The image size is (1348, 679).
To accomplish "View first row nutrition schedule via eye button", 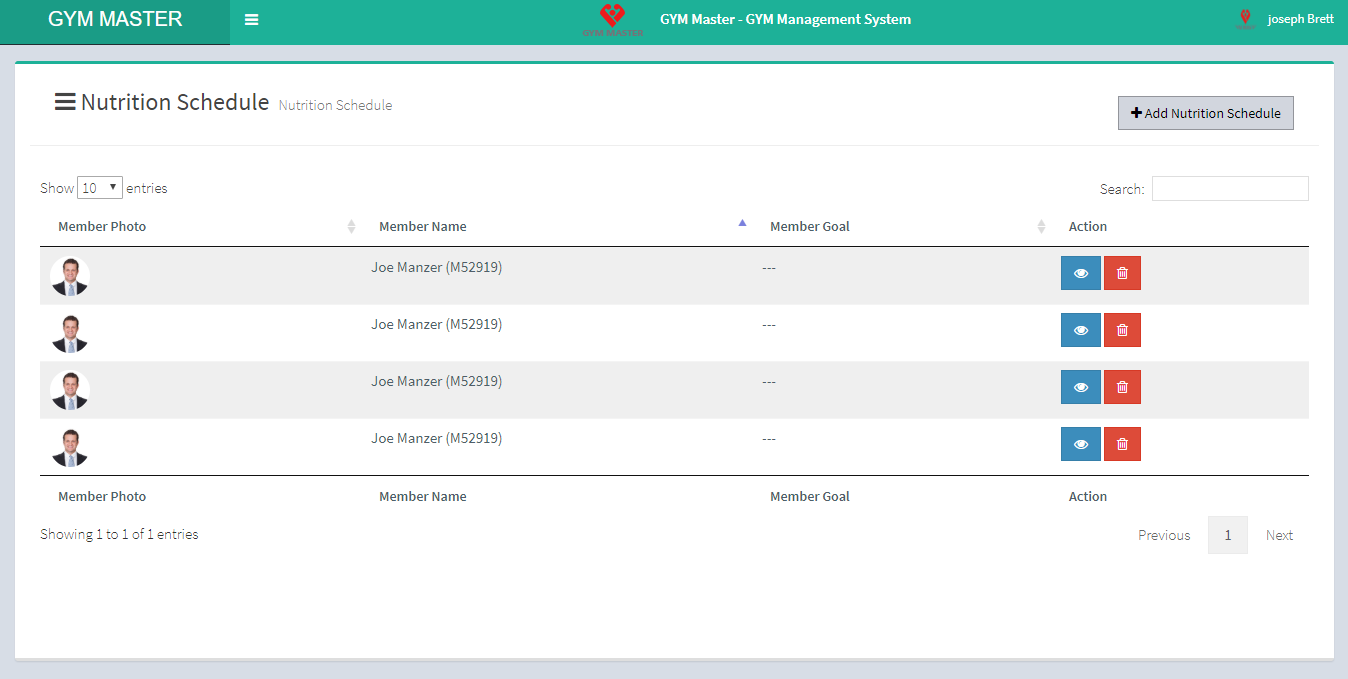I will coord(1080,273).
